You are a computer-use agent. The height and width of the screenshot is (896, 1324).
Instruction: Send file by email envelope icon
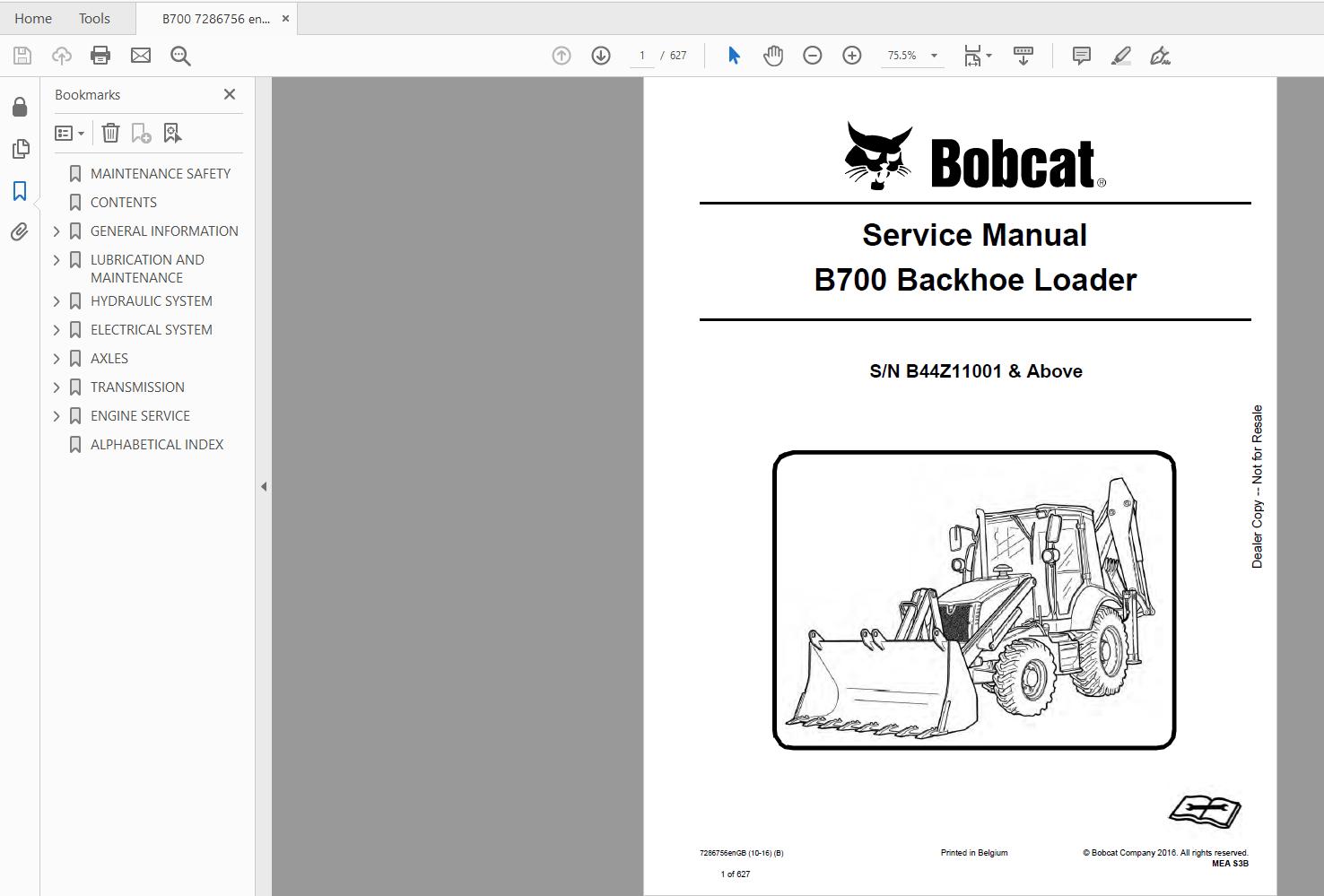[141, 56]
